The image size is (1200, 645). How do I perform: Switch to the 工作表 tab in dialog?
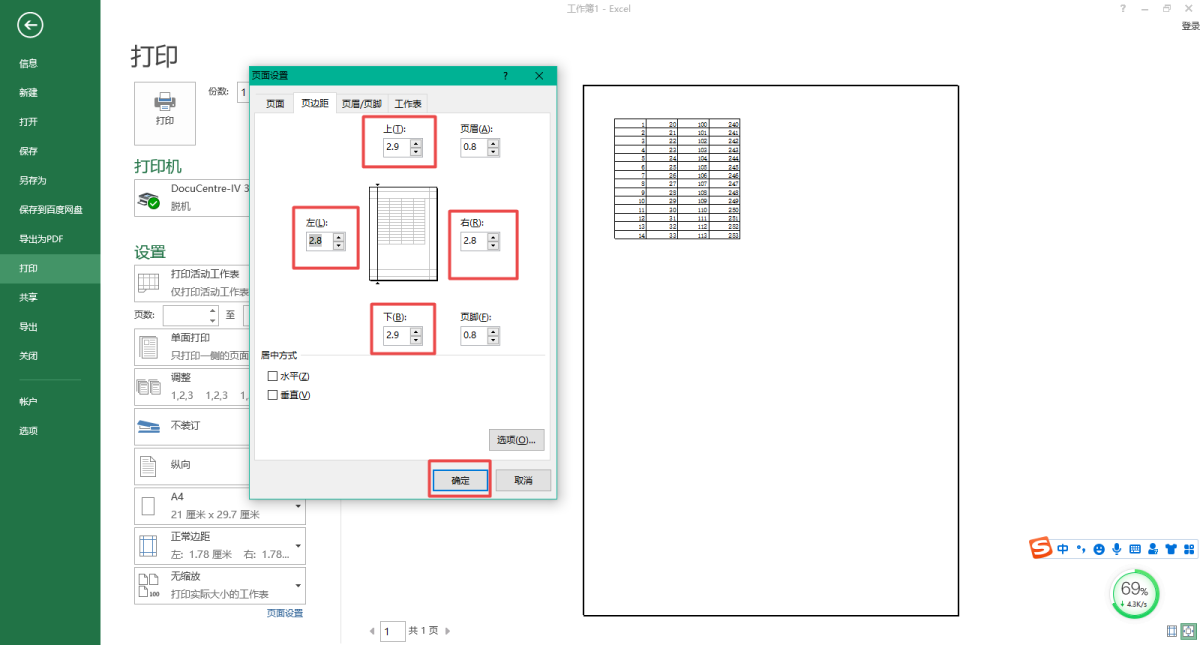pyautogui.click(x=407, y=103)
